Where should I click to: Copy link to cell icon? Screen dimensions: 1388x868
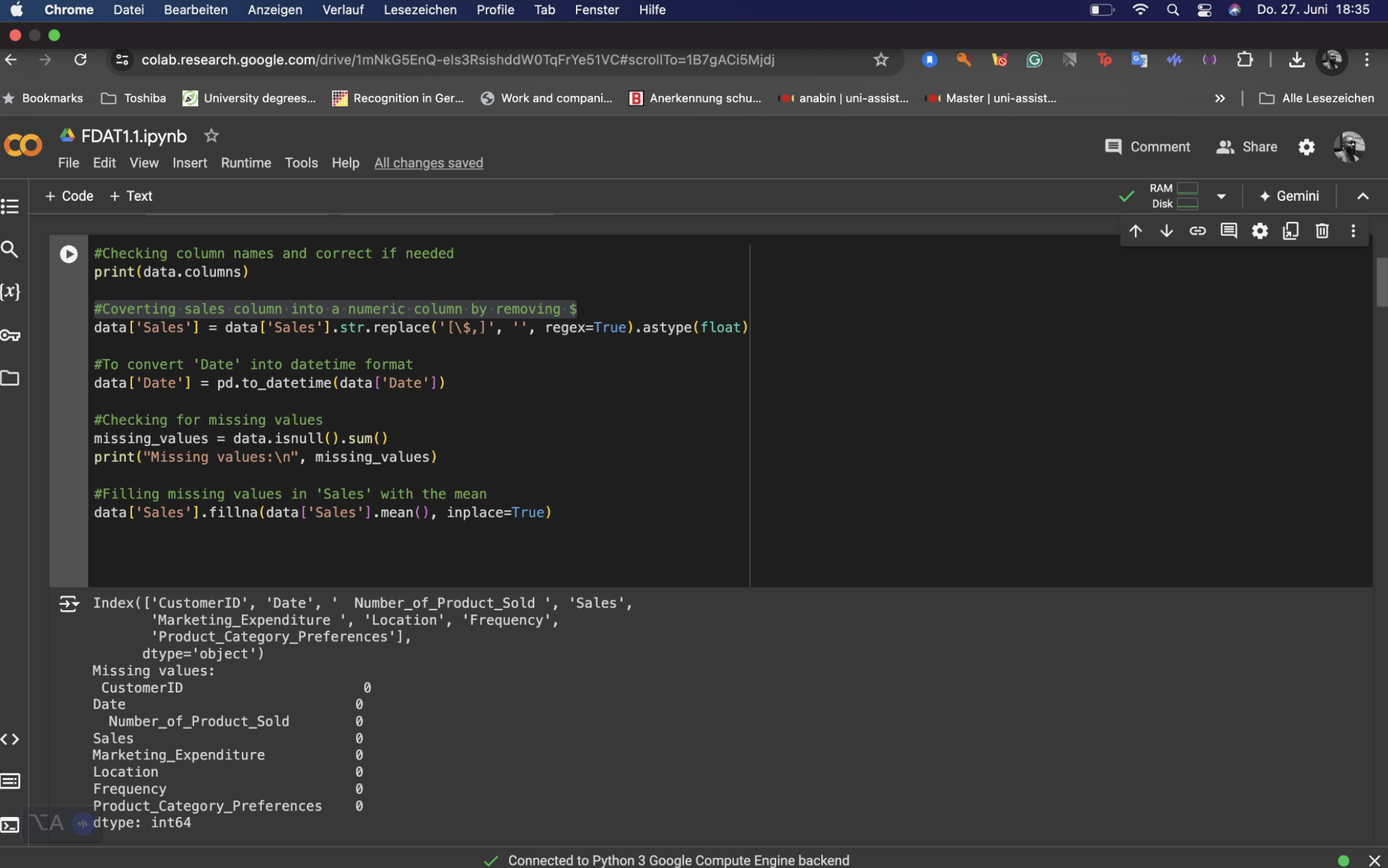click(x=1197, y=231)
